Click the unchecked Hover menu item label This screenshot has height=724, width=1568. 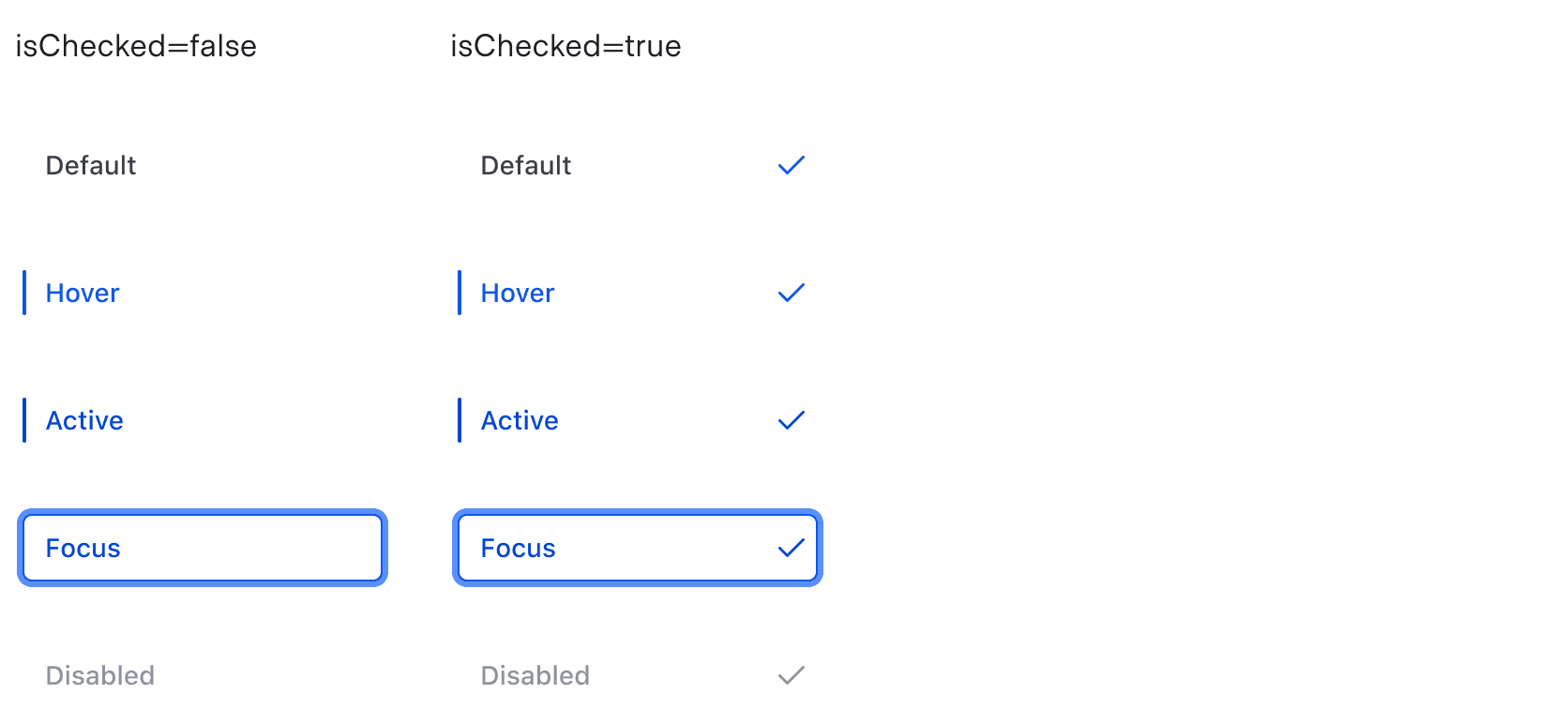point(82,293)
